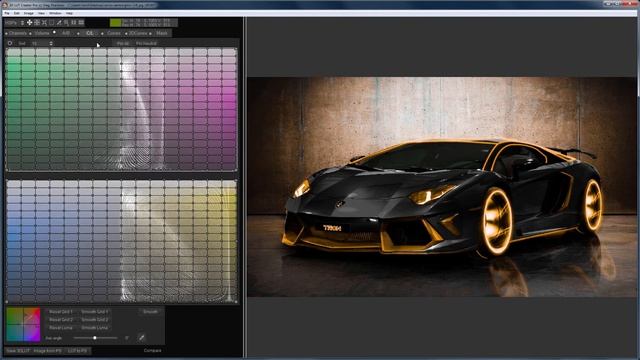Toggle the dot before 2DCurves tab
Image resolution: width=640 pixels, height=360 pixels.
[126, 33]
